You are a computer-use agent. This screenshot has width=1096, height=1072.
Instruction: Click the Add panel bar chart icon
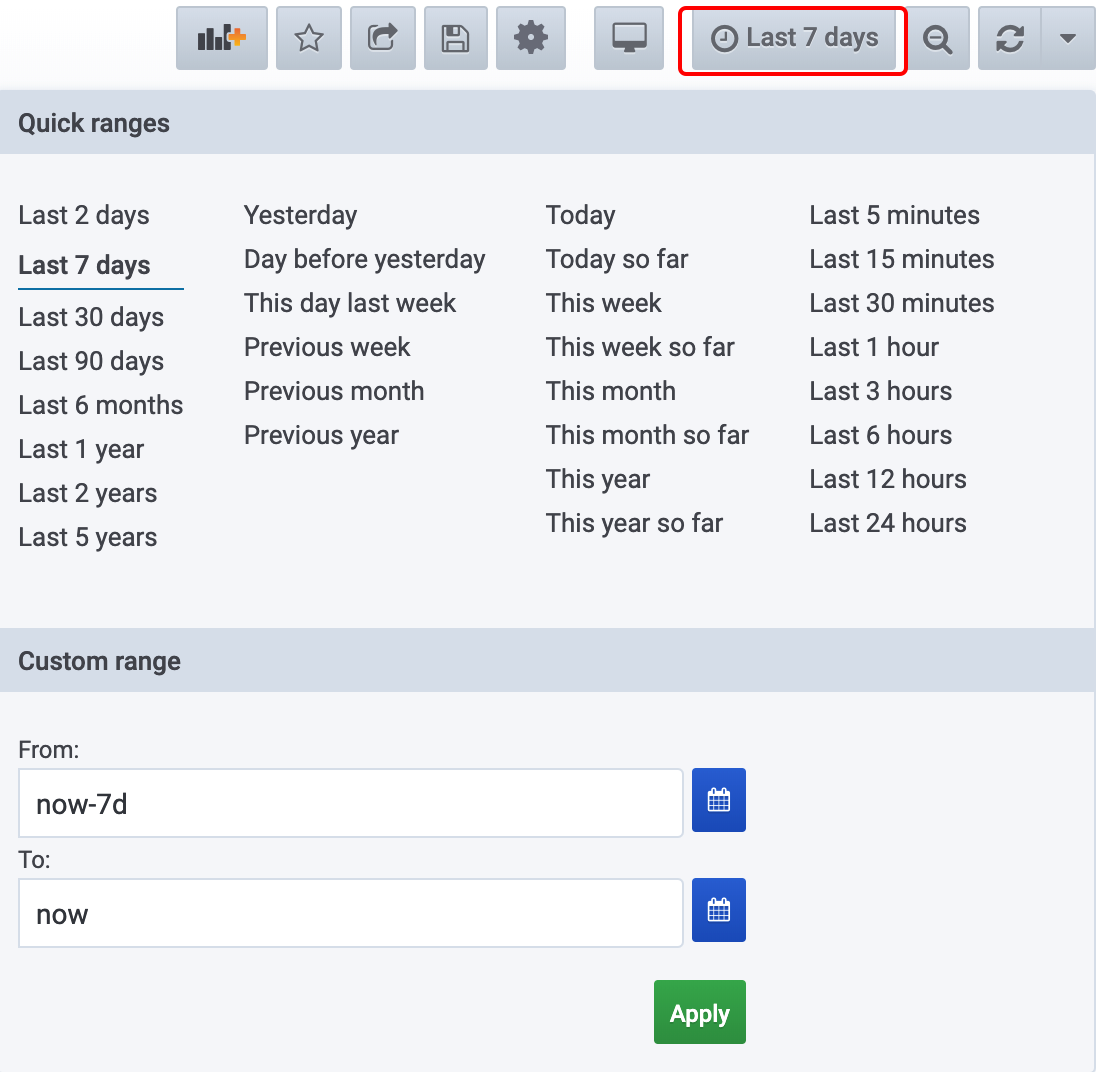point(221,39)
